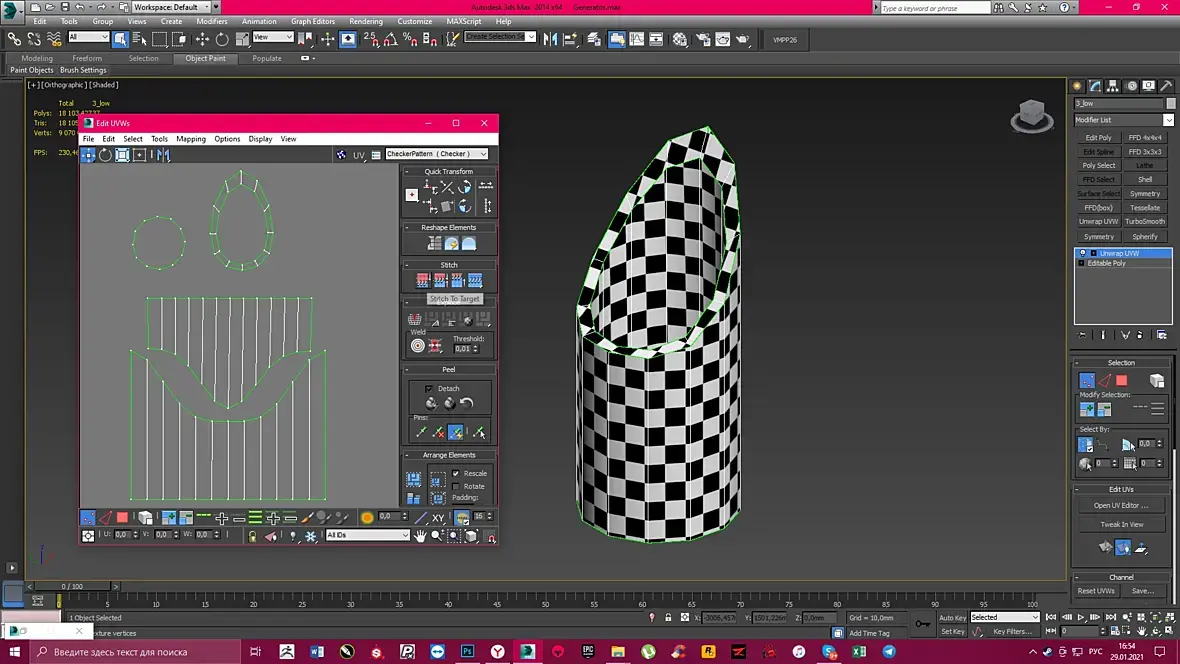Viewport: 1180px width, 664px height.
Task: Click the Render Production teapot icon
Action: point(741,40)
